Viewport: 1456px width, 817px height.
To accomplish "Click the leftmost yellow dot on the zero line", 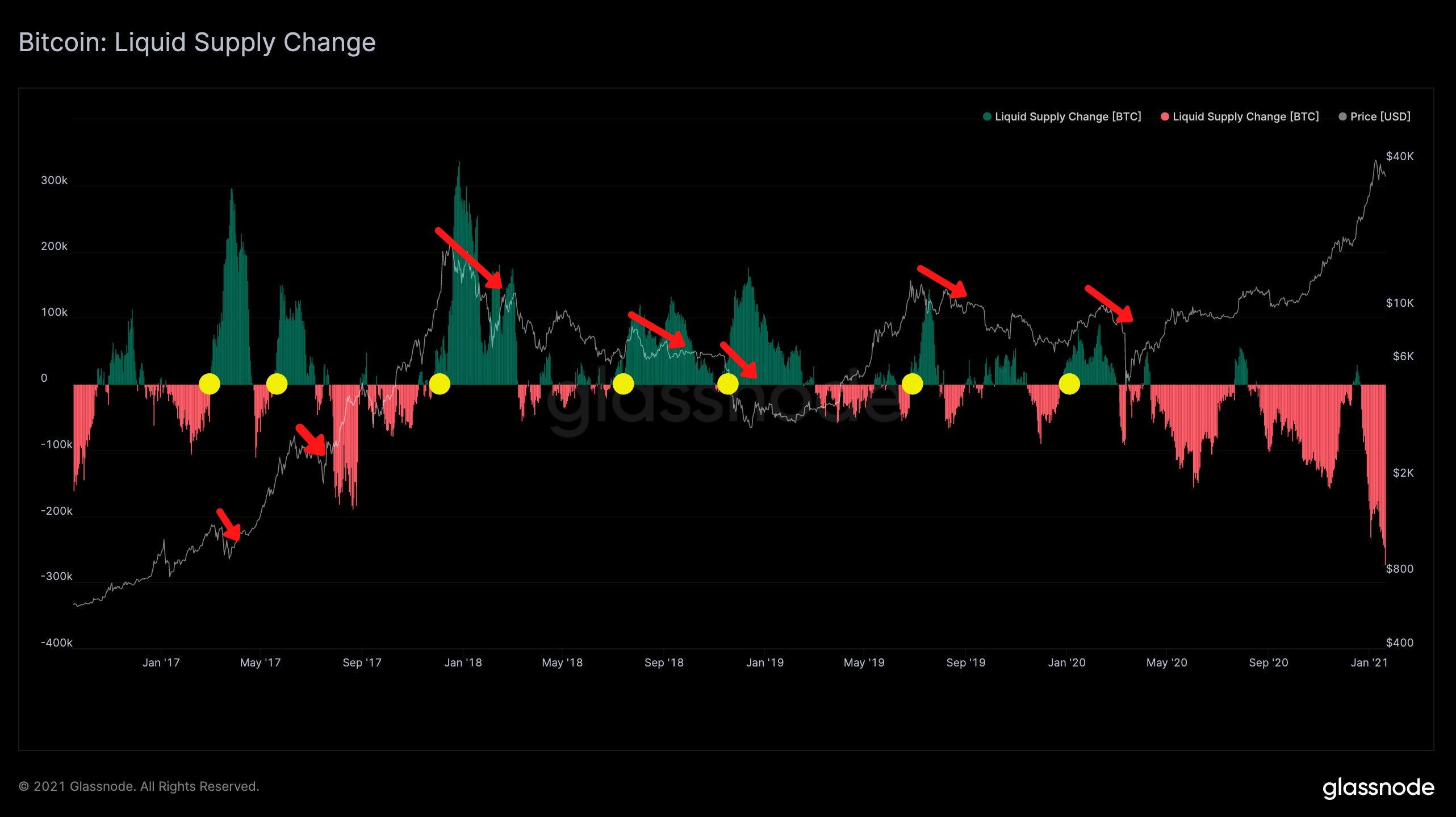I will (x=210, y=384).
